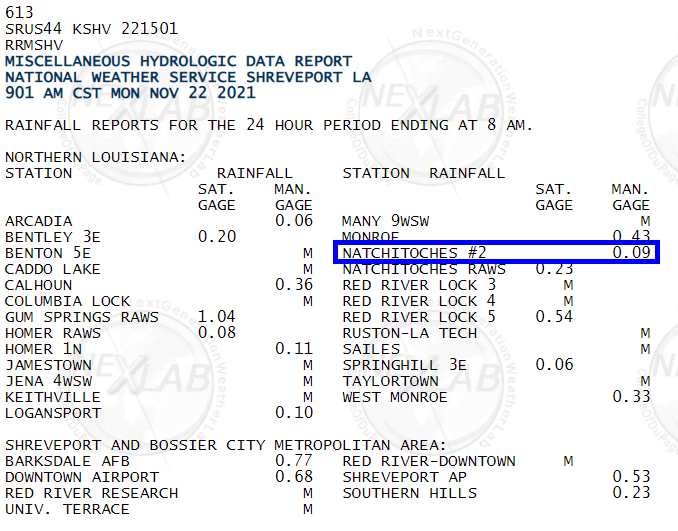678x531 pixels.
Task: Select CALHOUN rainfall value 0.36
Action: click(294, 285)
